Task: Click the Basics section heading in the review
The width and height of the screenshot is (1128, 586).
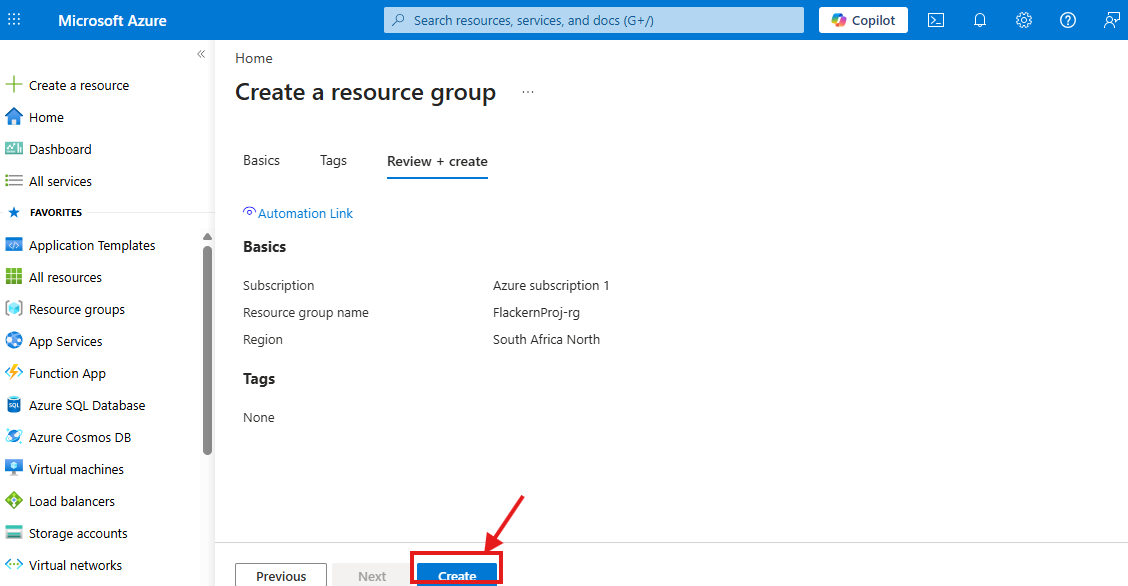Action: (265, 247)
